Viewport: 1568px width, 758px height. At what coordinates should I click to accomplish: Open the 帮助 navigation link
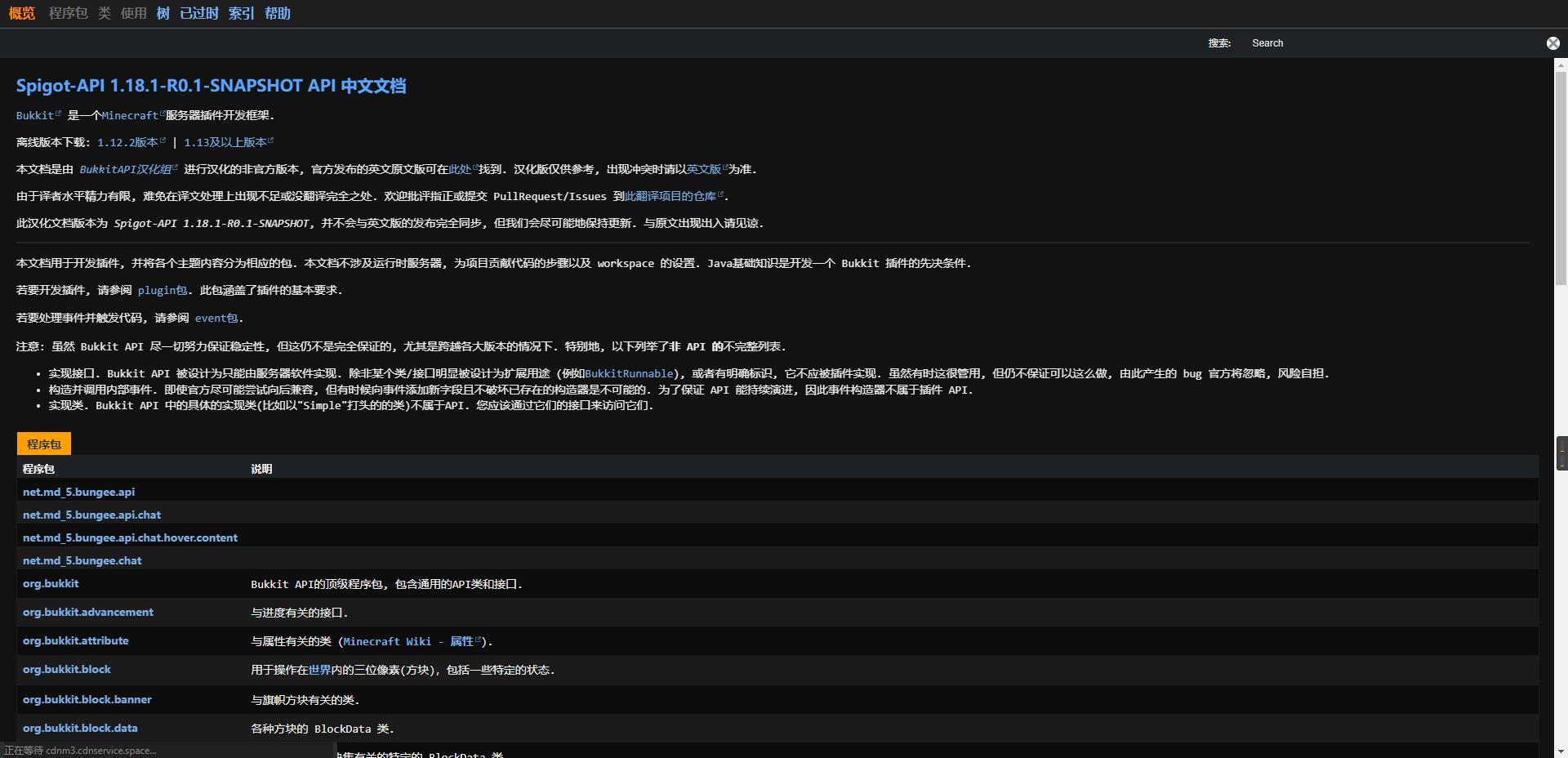coord(277,13)
